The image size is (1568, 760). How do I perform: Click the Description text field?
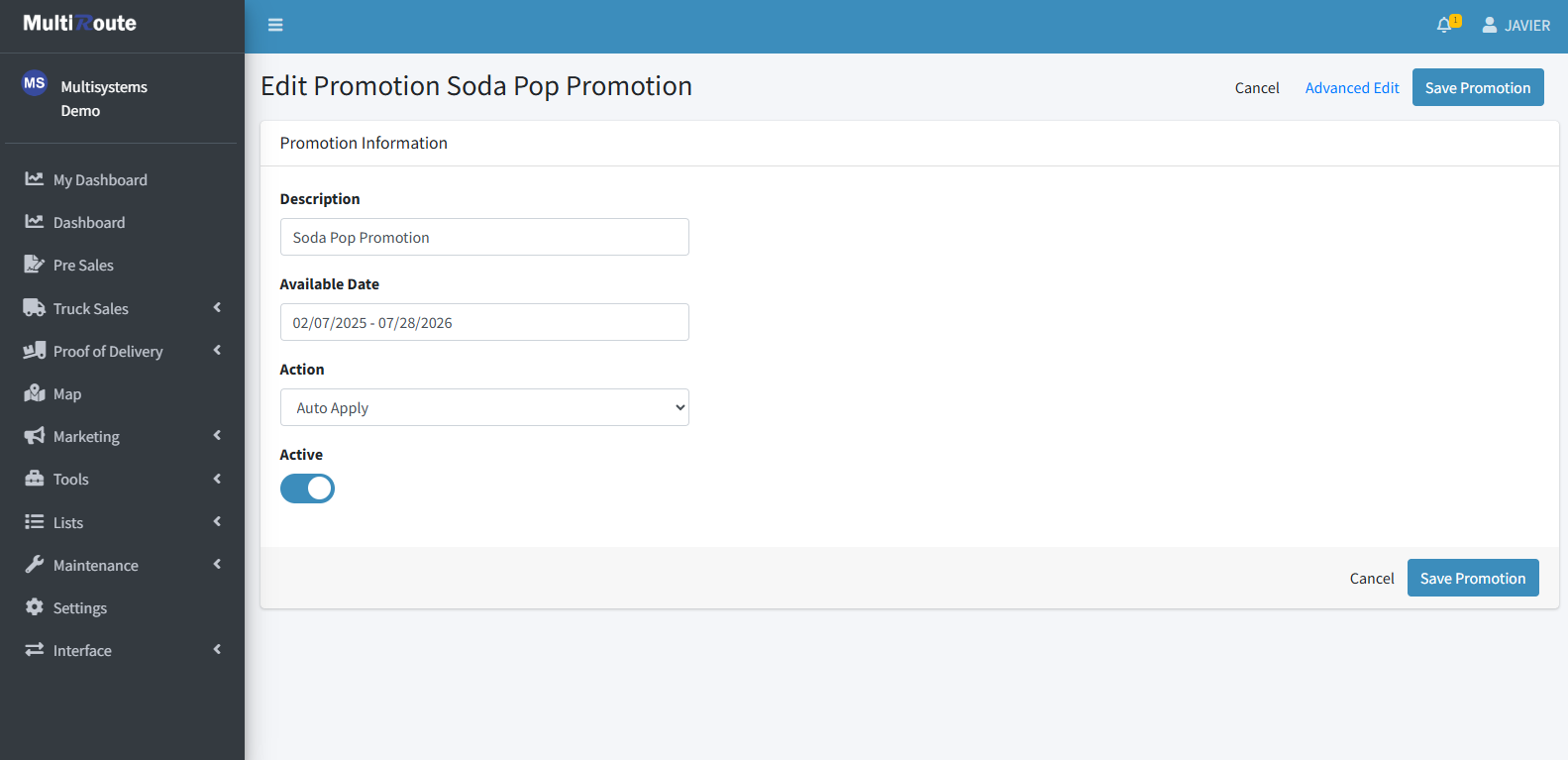(x=484, y=237)
